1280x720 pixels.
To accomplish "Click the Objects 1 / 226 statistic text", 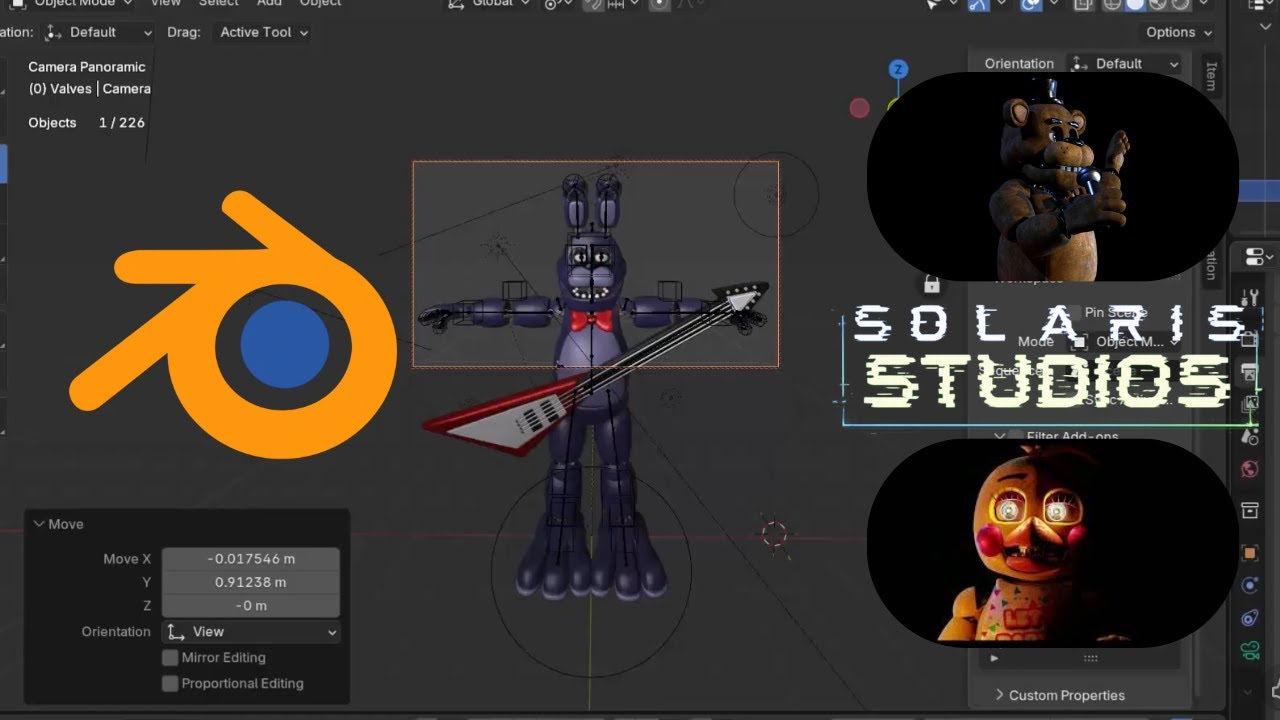I will (x=87, y=123).
